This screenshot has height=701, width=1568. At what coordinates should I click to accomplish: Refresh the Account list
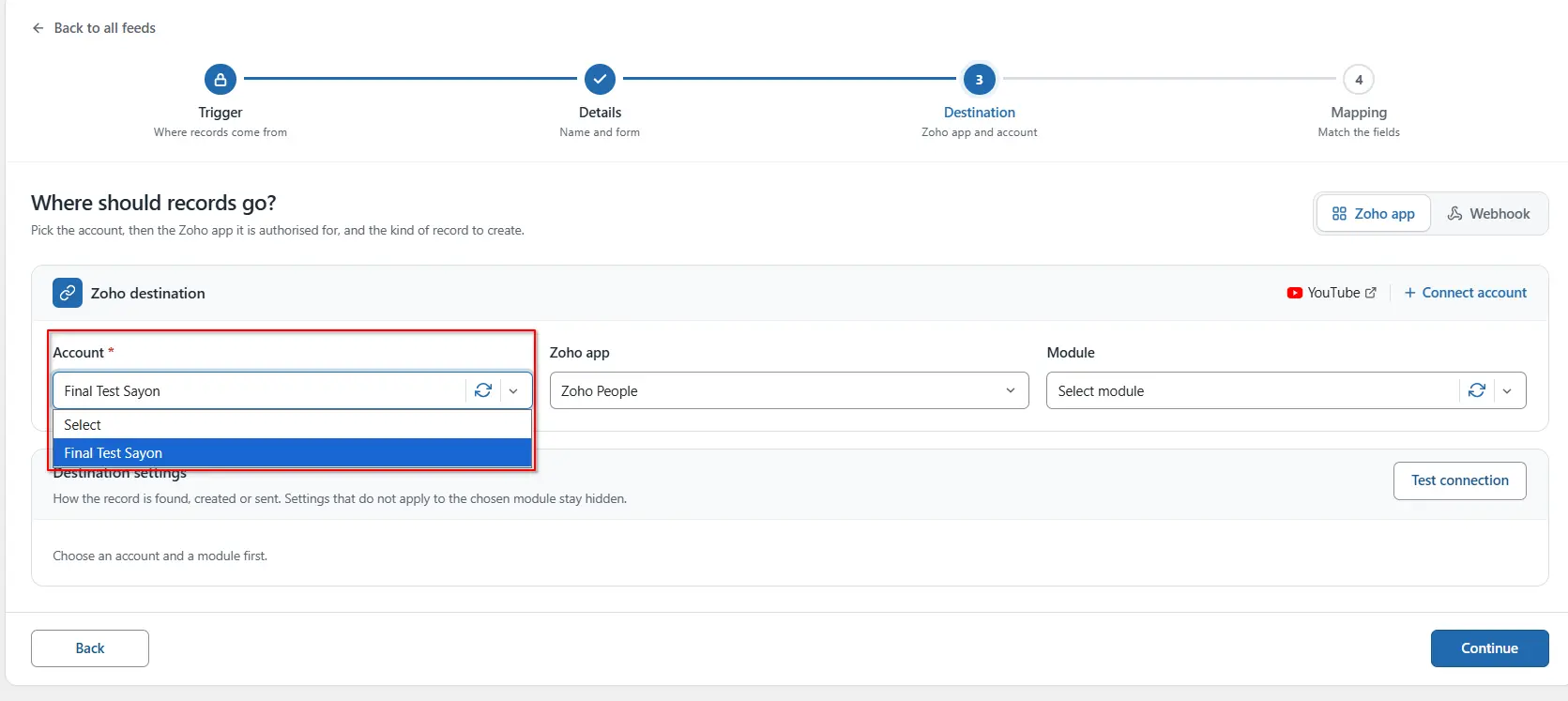click(x=483, y=390)
